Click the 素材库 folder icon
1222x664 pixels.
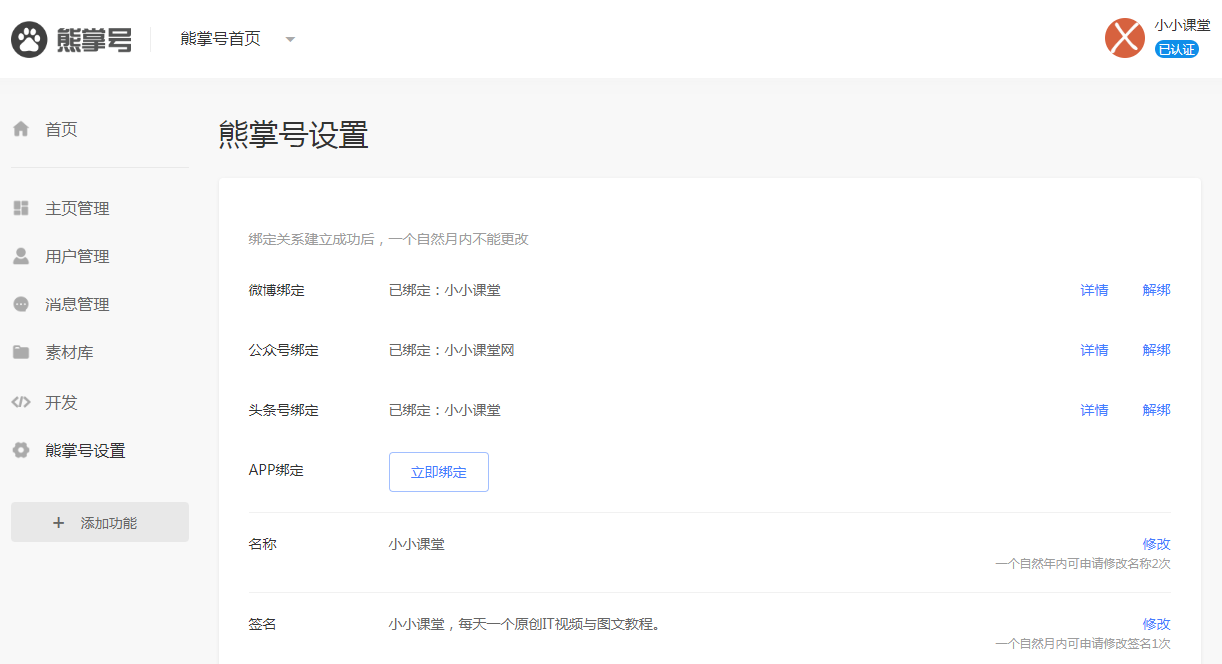[21, 352]
